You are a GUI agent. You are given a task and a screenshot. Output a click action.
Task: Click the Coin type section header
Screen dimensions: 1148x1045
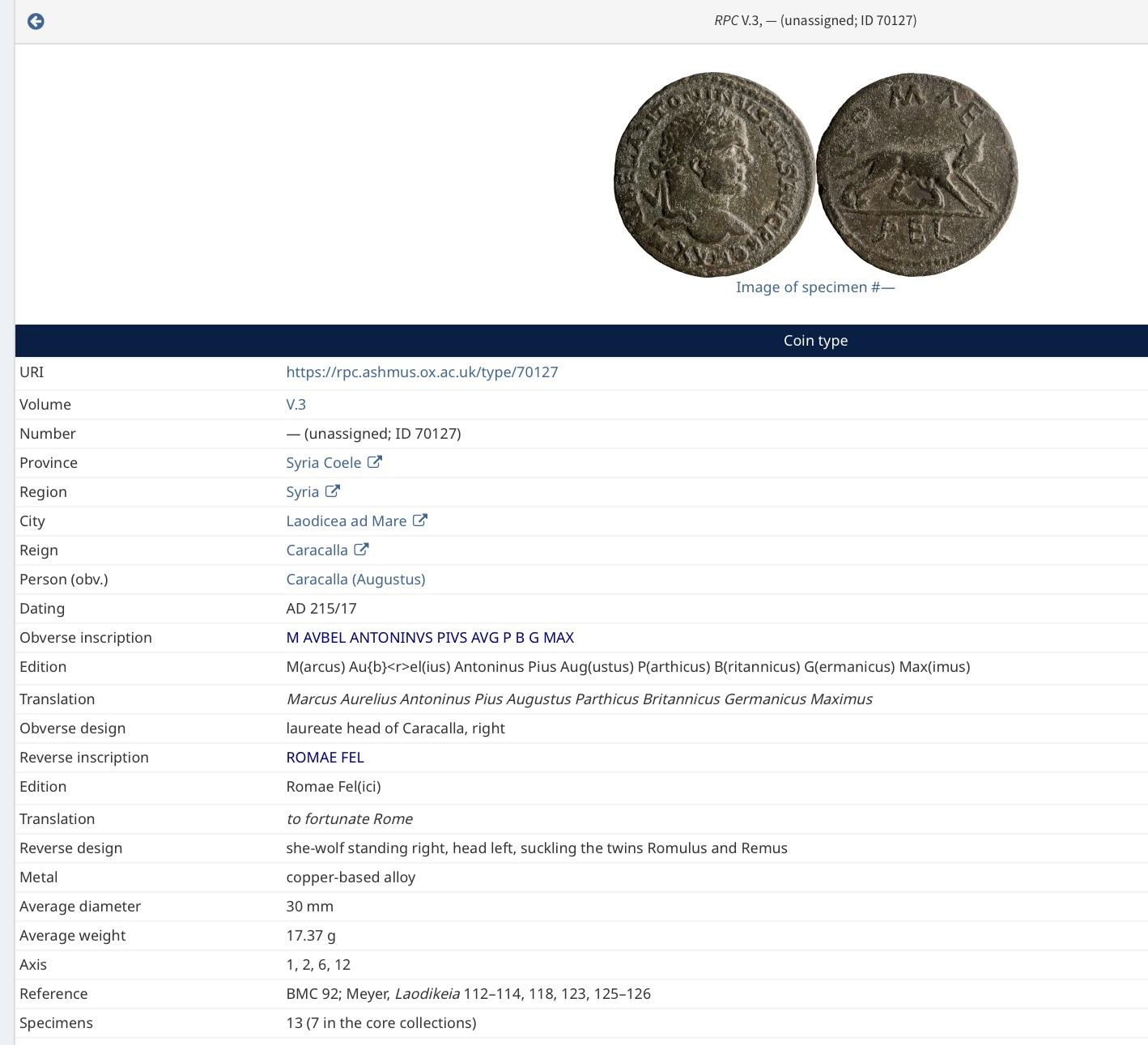815,341
